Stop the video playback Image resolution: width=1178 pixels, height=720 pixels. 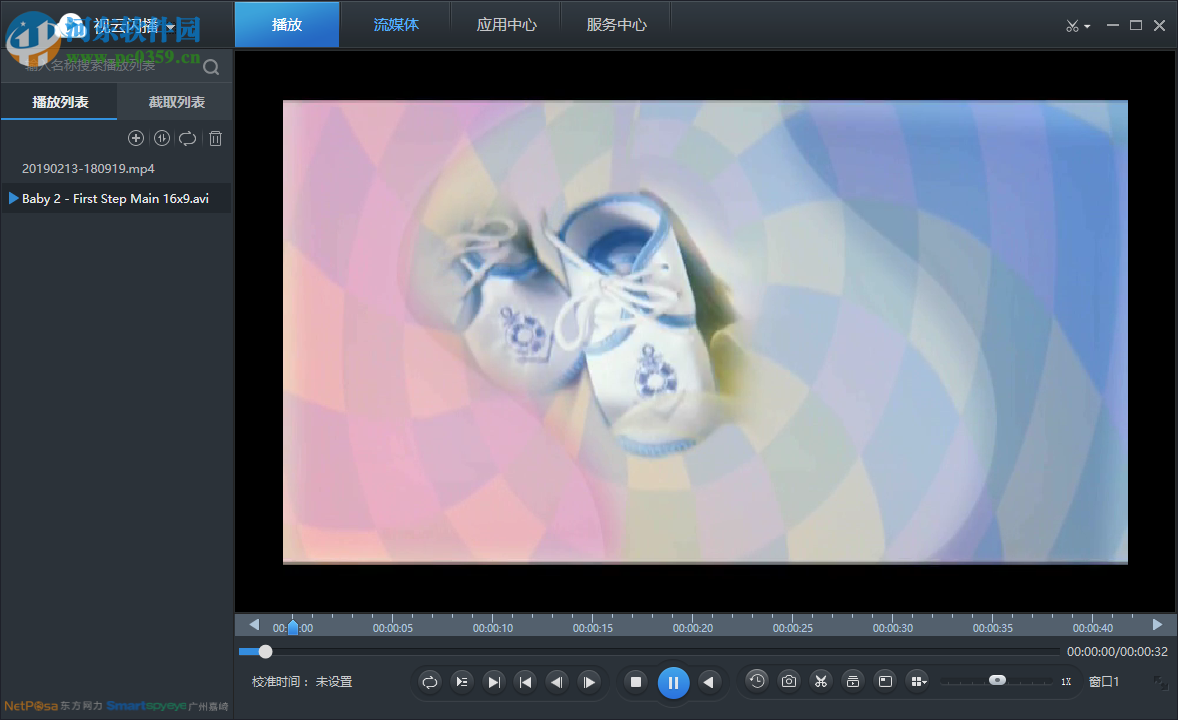coord(636,682)
